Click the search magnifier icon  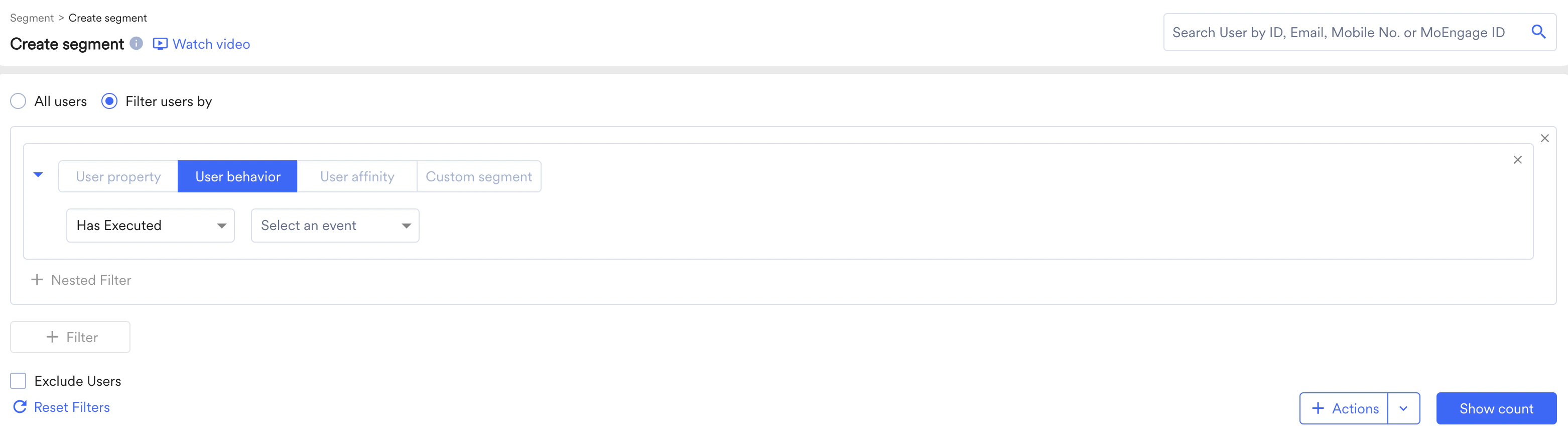click(x=1539, y=32)
